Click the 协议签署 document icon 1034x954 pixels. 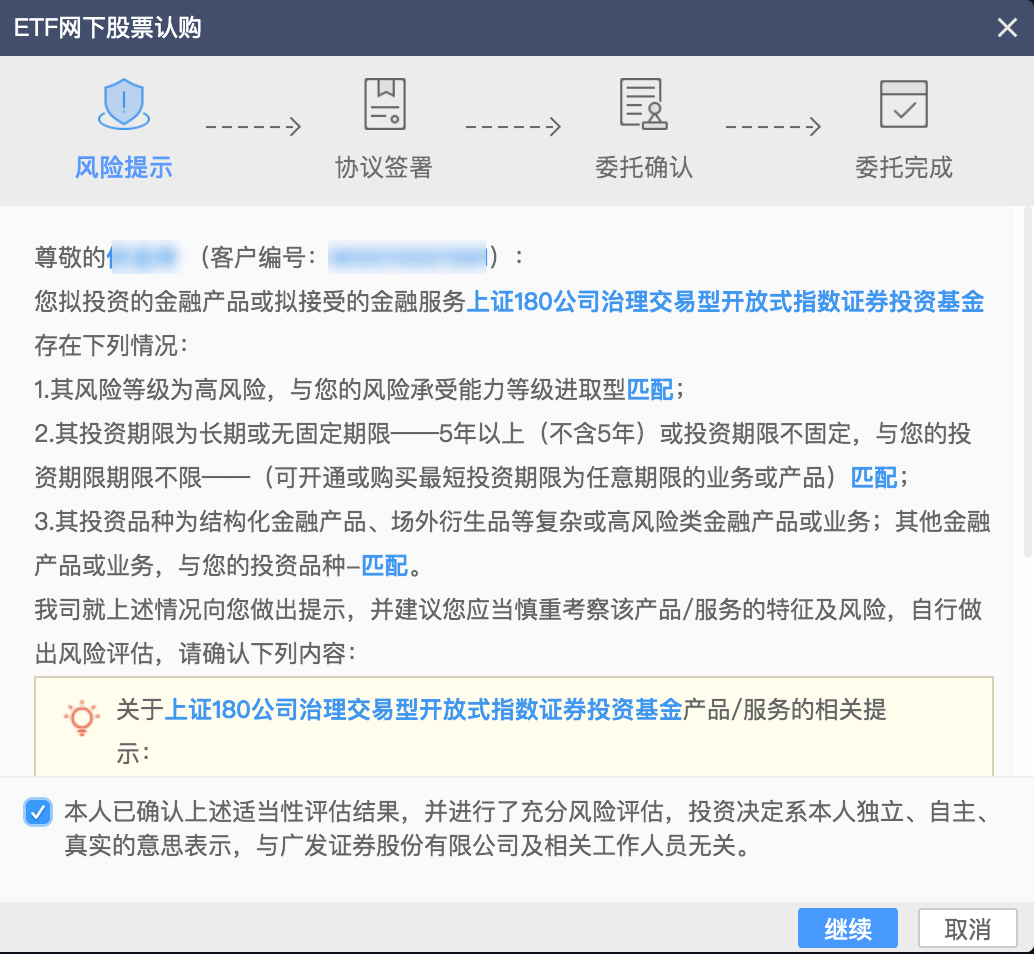point(384,104)
